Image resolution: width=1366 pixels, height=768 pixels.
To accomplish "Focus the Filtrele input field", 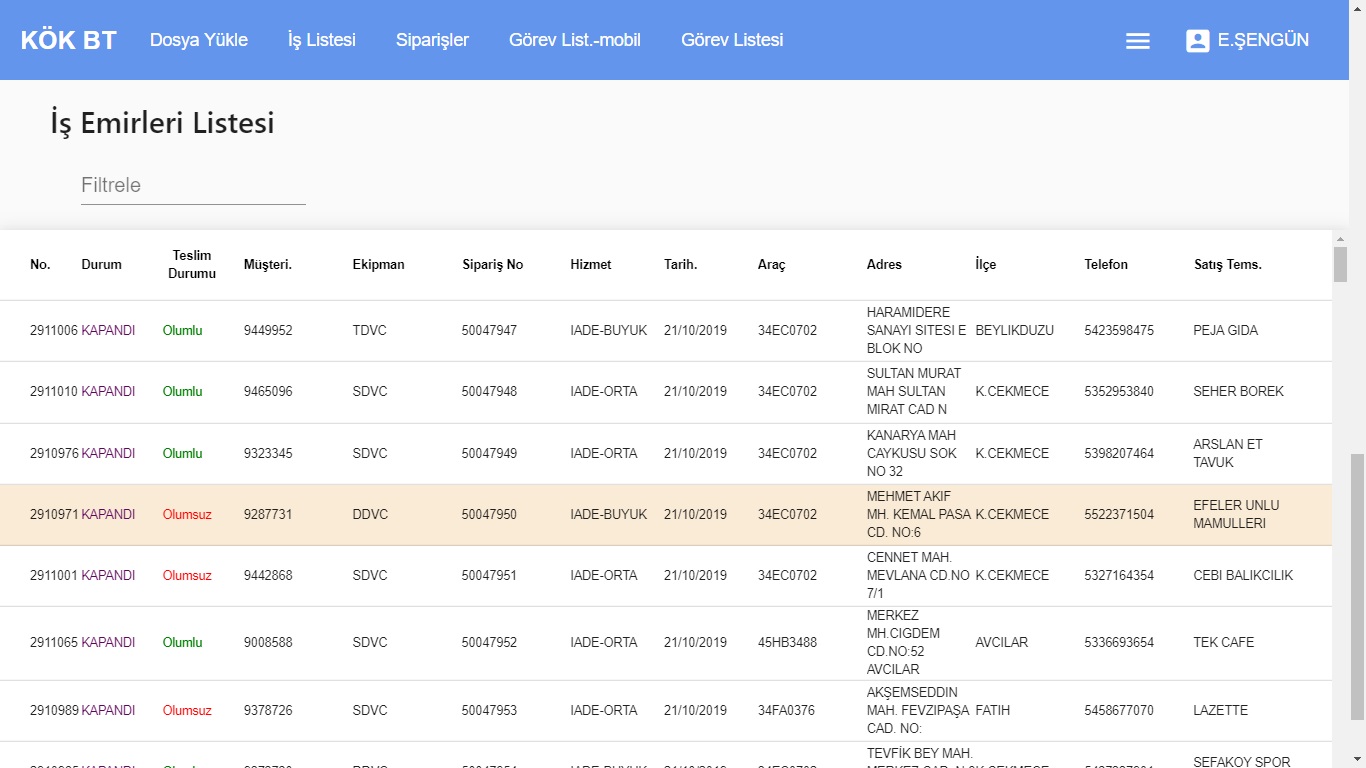I will point(193,185).
